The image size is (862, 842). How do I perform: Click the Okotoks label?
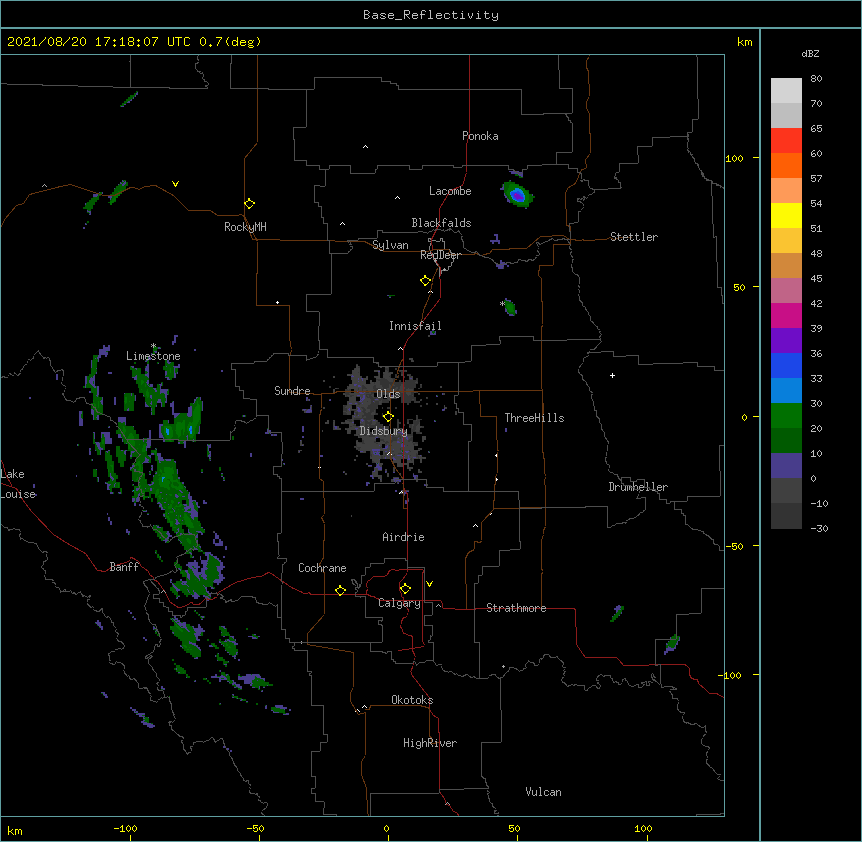point(412,700)
